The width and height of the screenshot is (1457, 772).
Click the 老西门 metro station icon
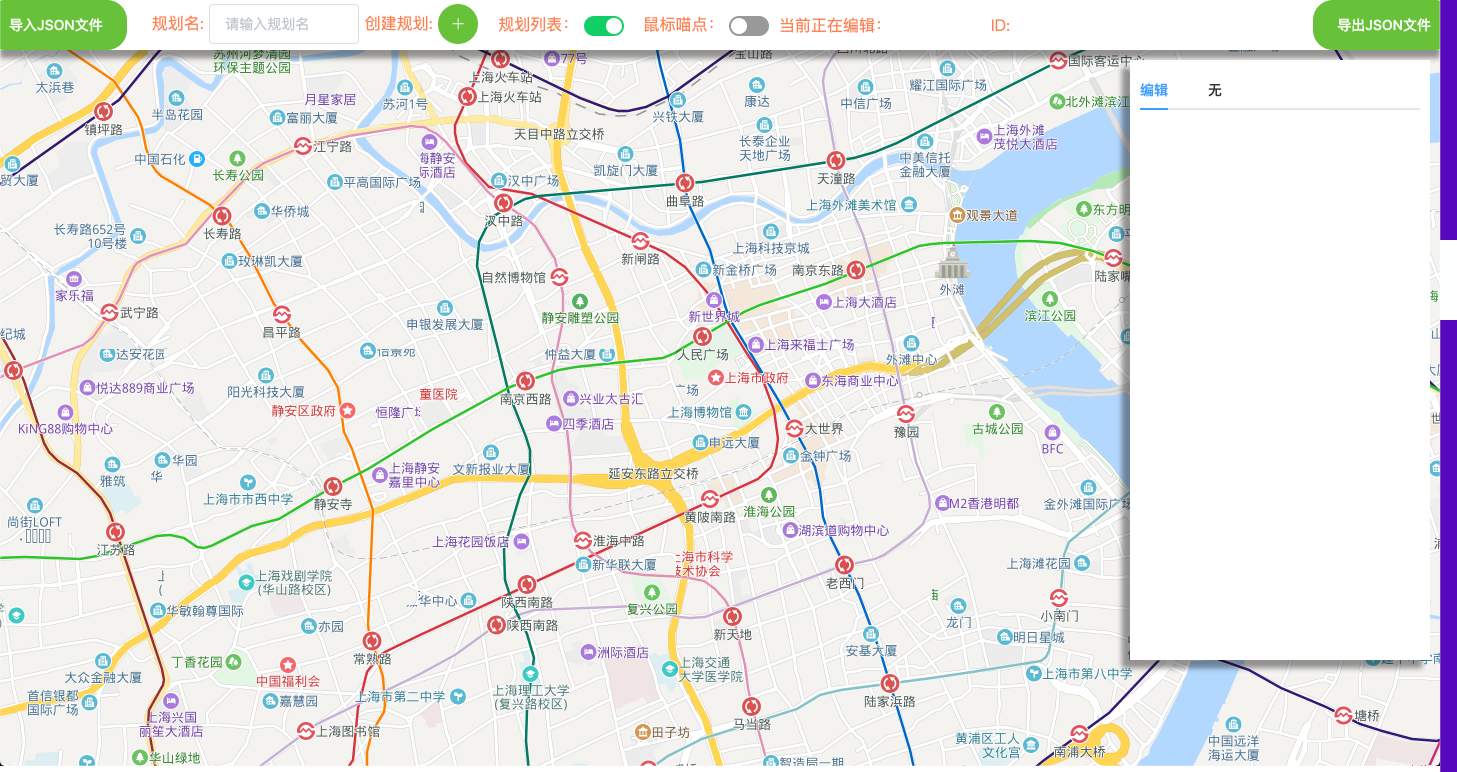point(845,565)
